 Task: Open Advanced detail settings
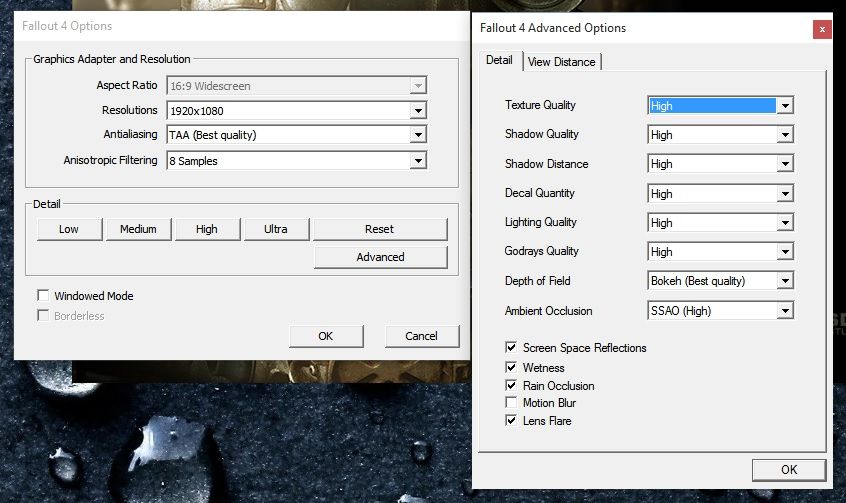pyautogui.click(x=380, y=257)
